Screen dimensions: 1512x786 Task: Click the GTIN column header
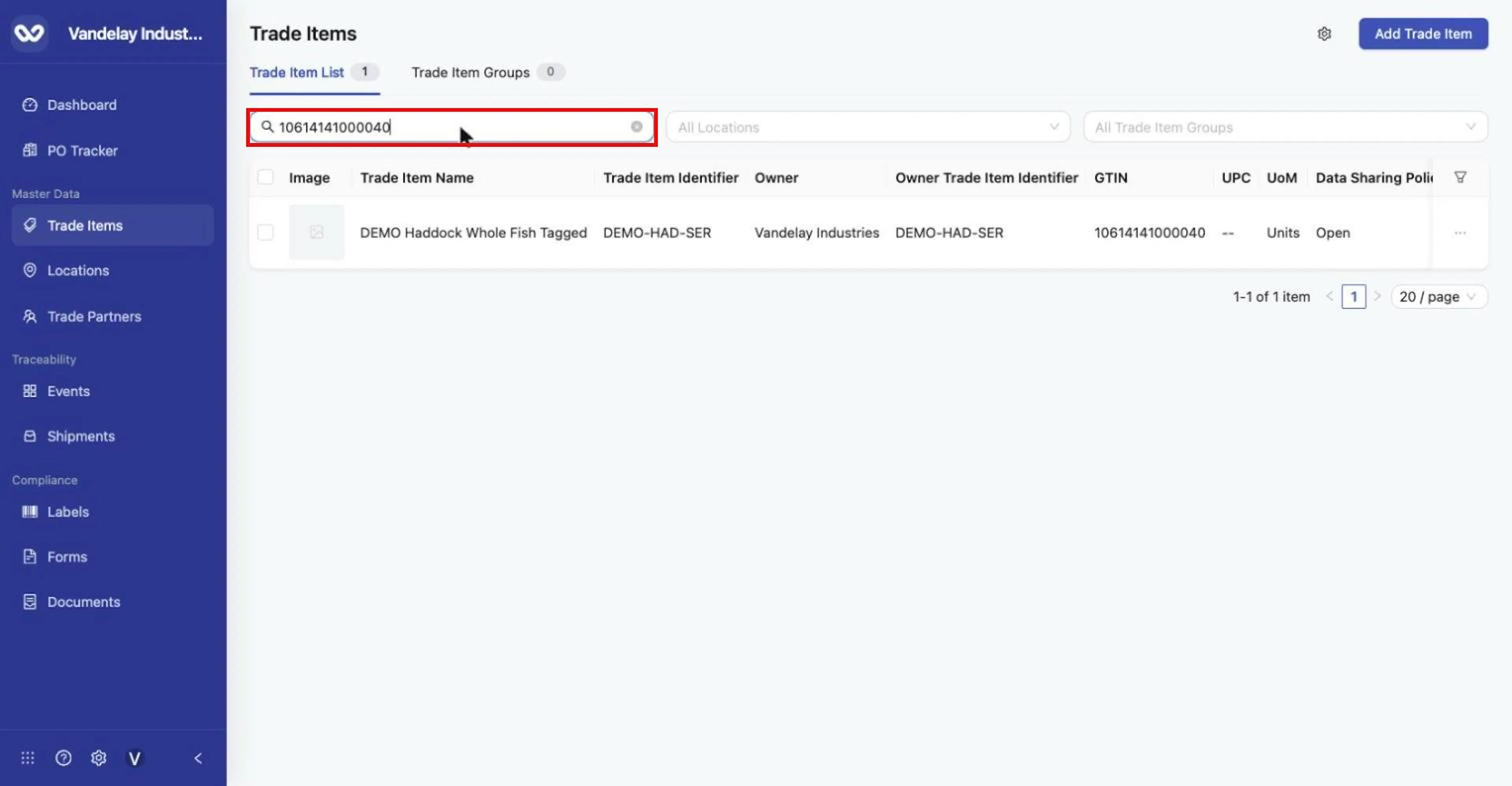(1110, 178)
